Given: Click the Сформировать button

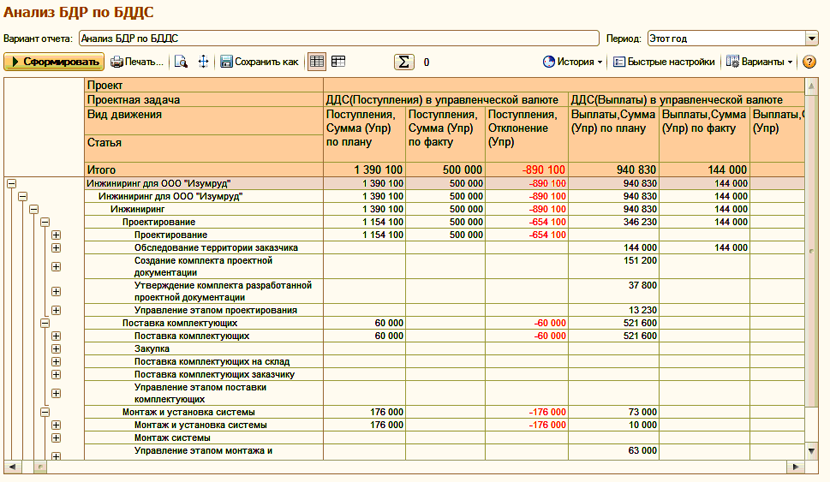Looking at the screenshot, I should [x=54, y=62].
